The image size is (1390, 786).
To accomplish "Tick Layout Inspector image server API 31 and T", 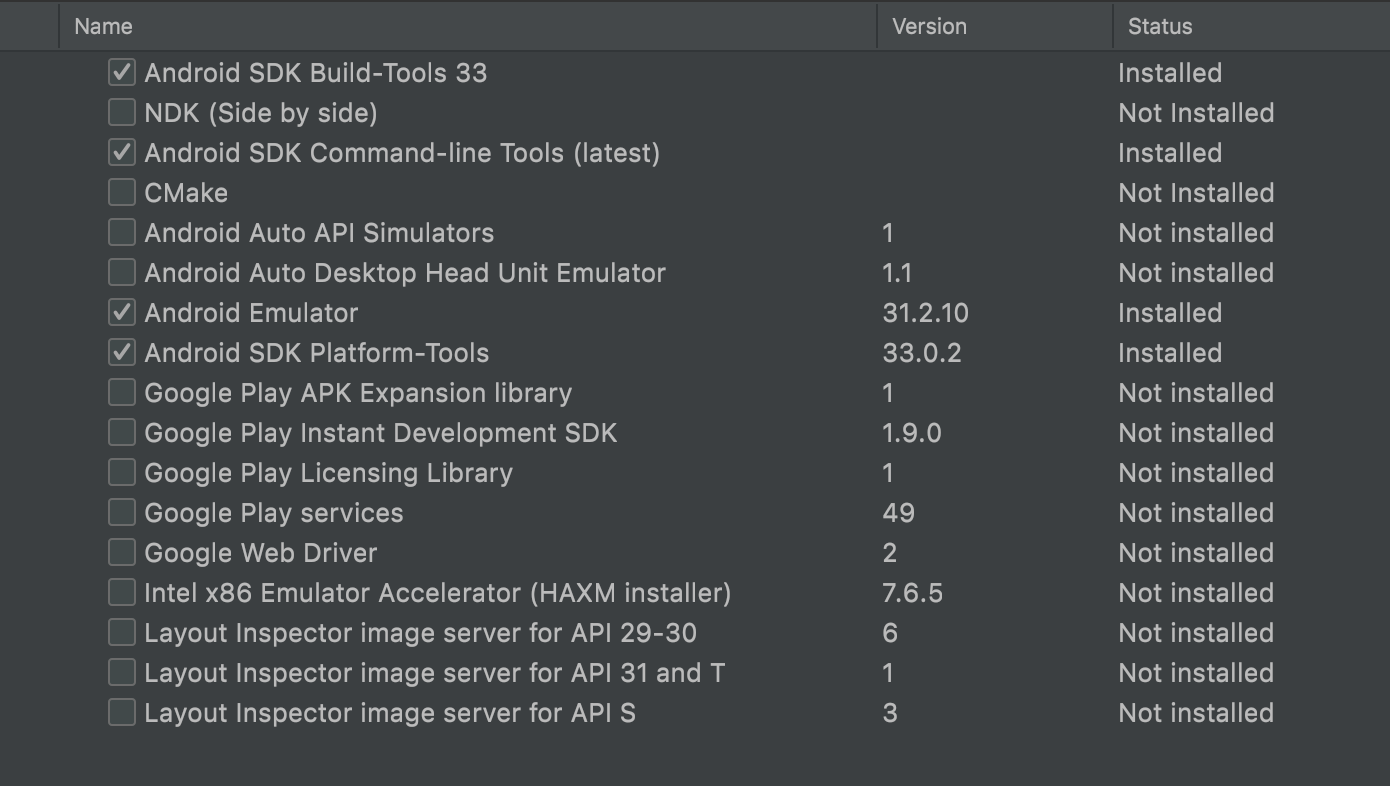I will tap(122, 672).
